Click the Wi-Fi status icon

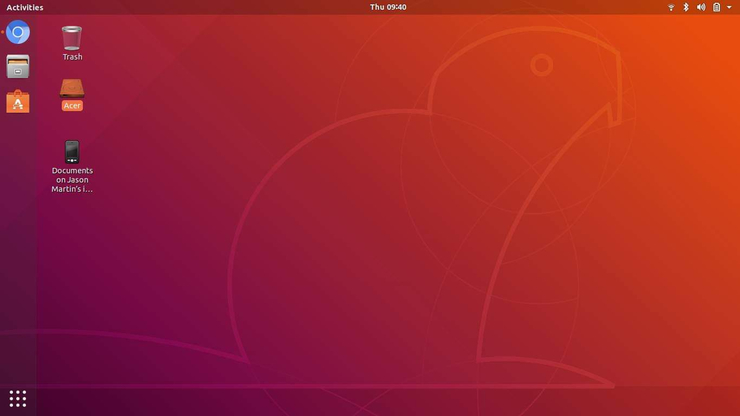(x=671, y=7)
